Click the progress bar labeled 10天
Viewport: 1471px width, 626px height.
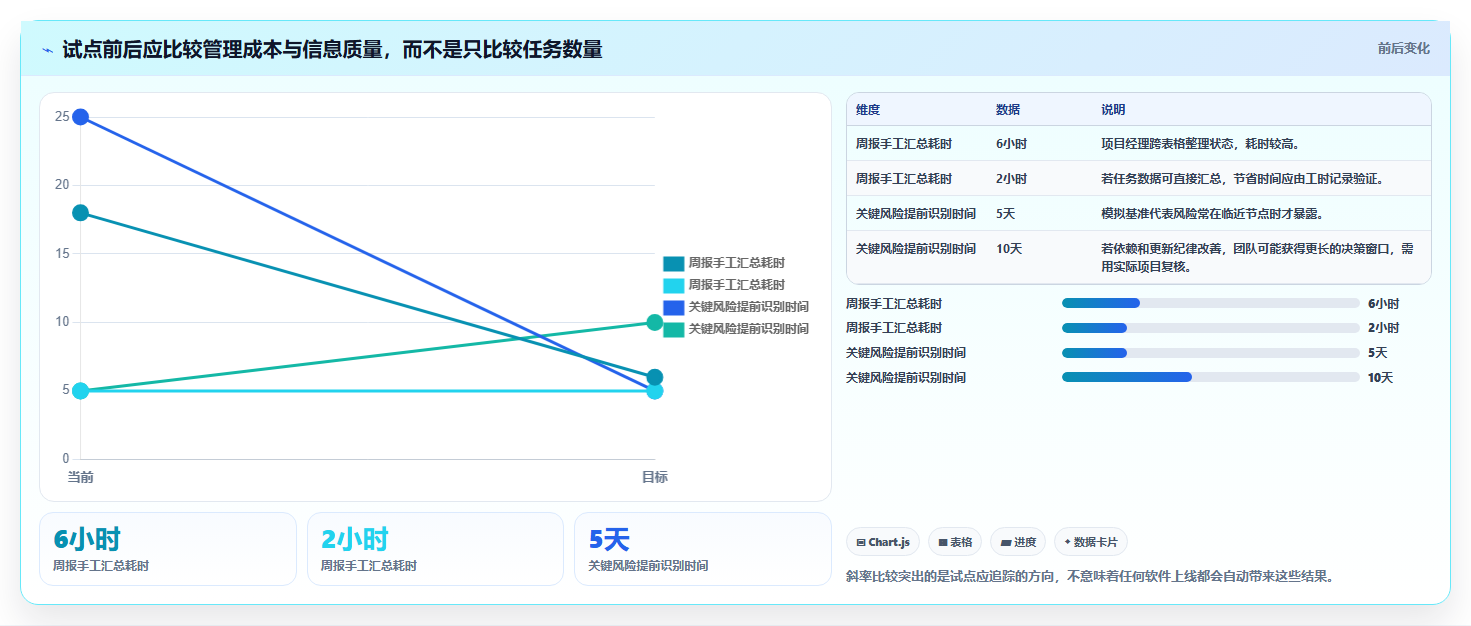(1211, 378)
